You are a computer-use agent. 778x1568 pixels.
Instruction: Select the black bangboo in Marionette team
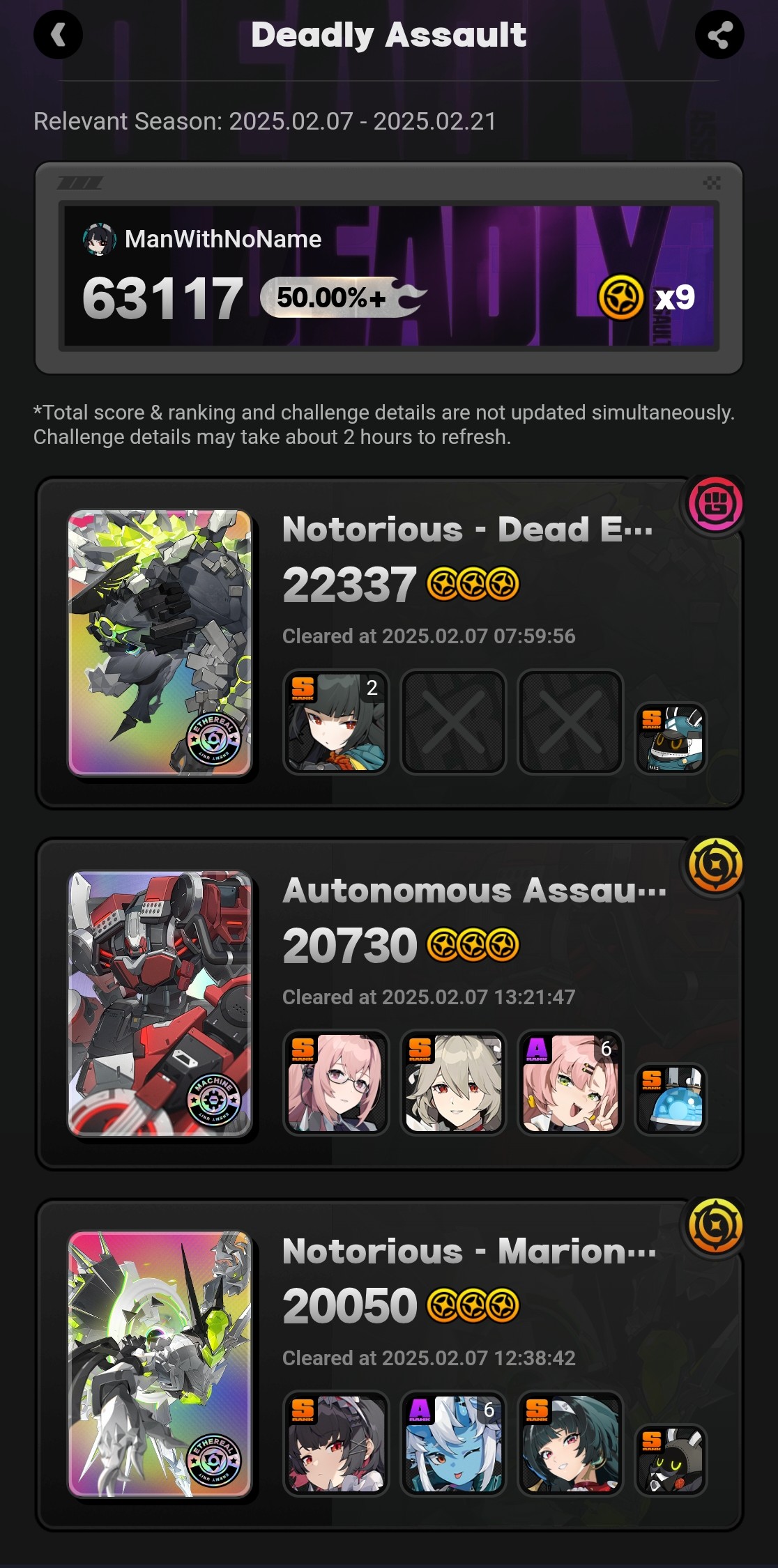pos(671,1460)
